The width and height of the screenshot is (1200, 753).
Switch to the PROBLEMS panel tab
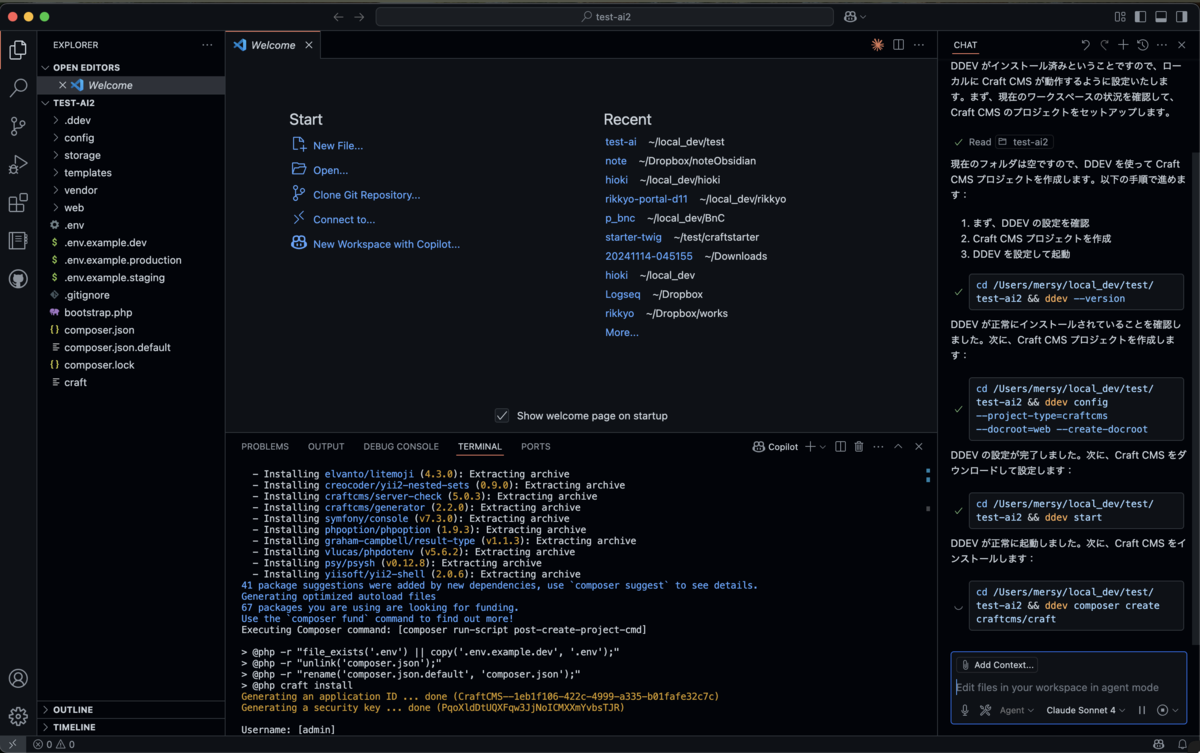pyautogui.click(x=265, y=447)
